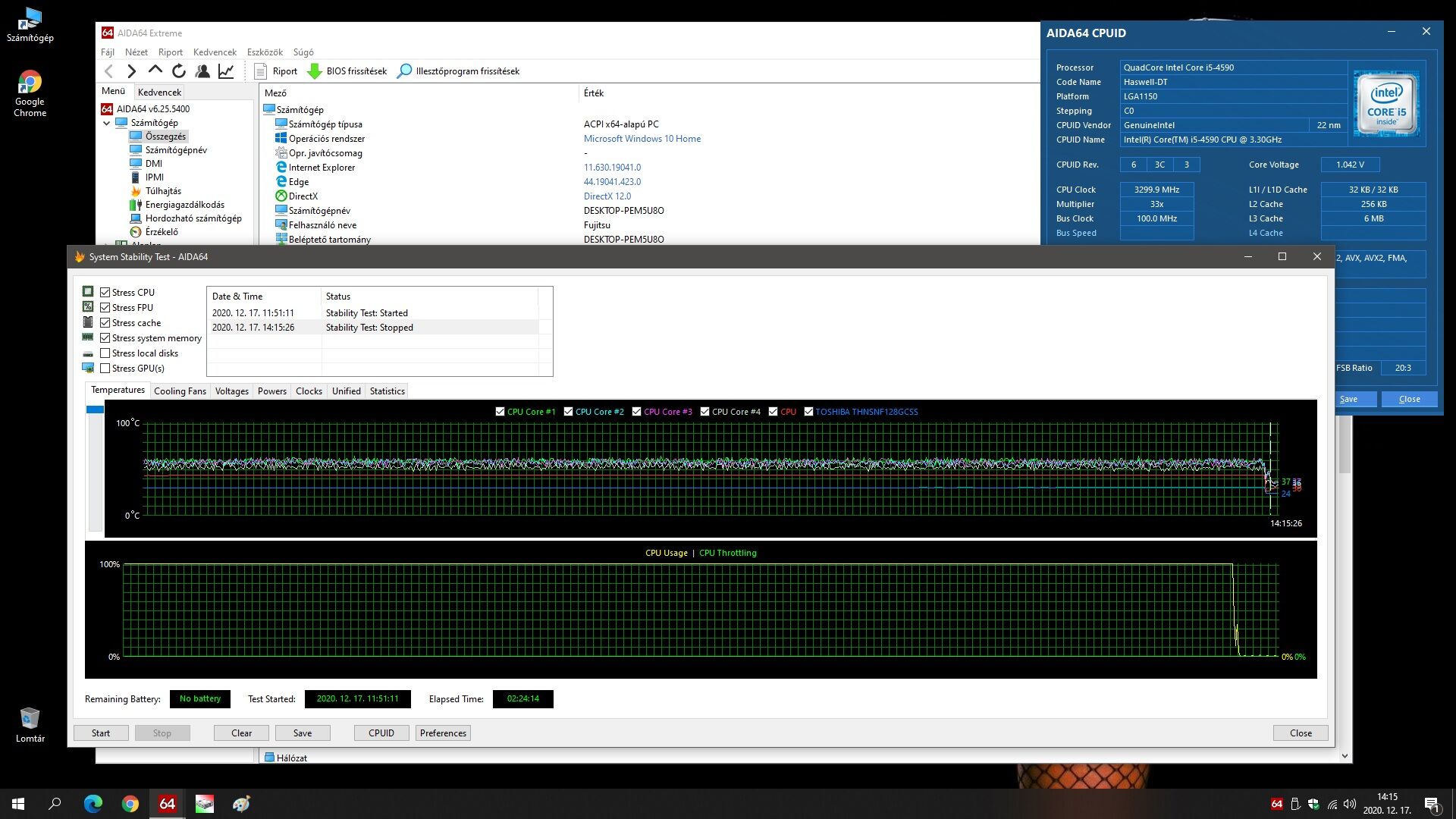Open the Eszközök menu
The height and width of the screenshot is (819, 1456).
265,52
